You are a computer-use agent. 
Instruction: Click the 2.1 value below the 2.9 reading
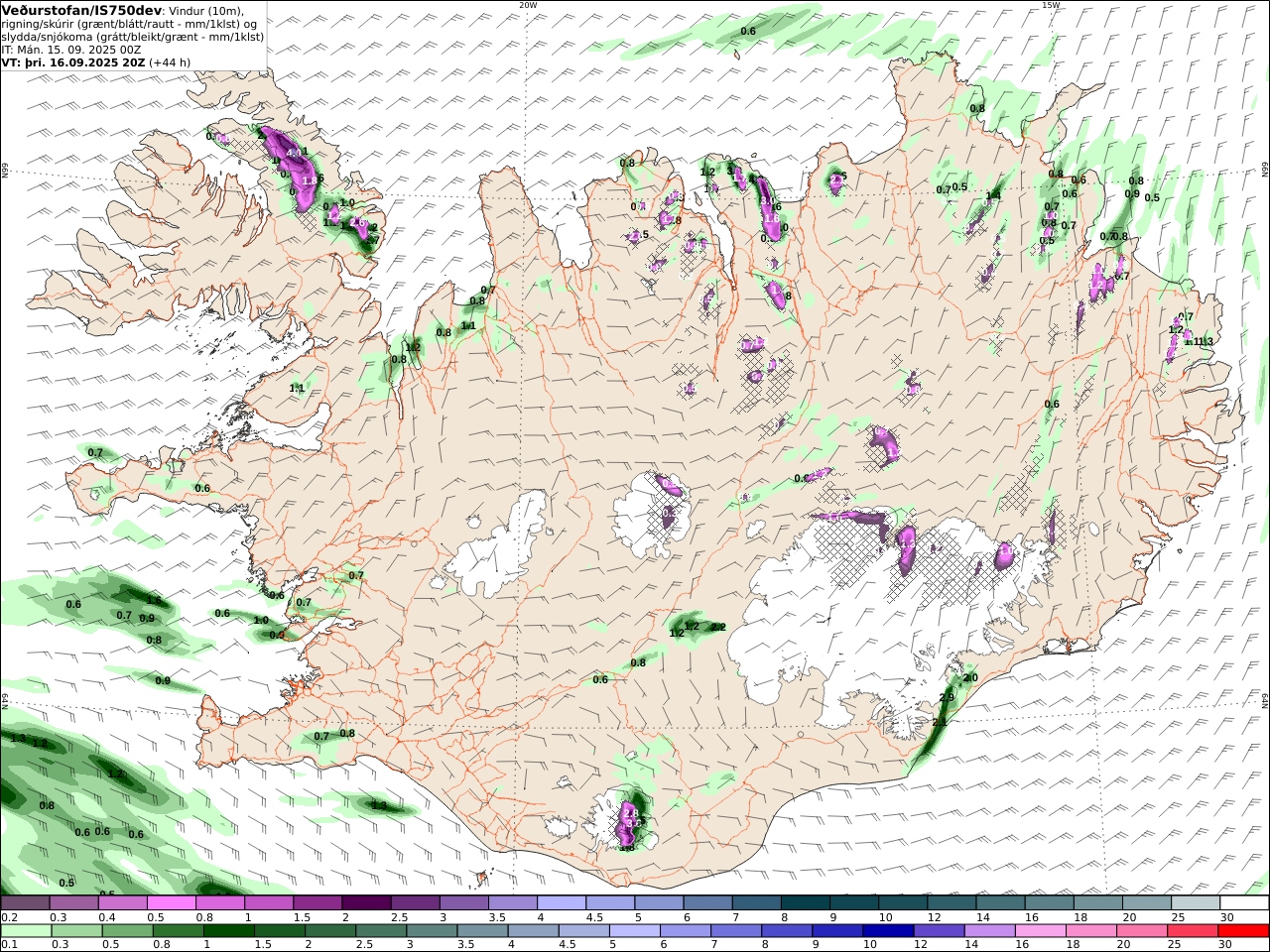coord(940,722)
